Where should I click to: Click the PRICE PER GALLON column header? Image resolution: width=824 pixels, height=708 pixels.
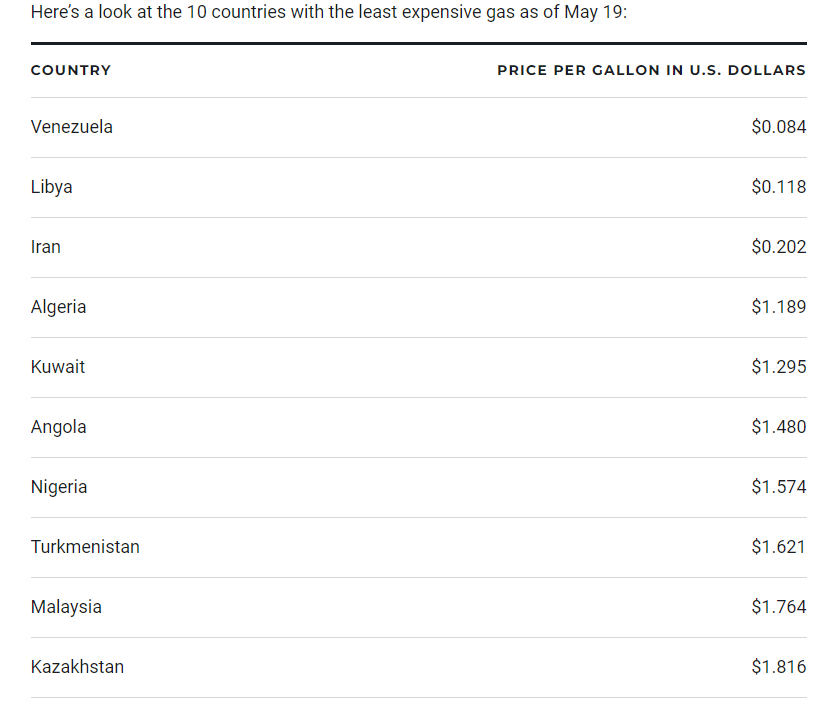pyautogui.click(x=652, y=70)
